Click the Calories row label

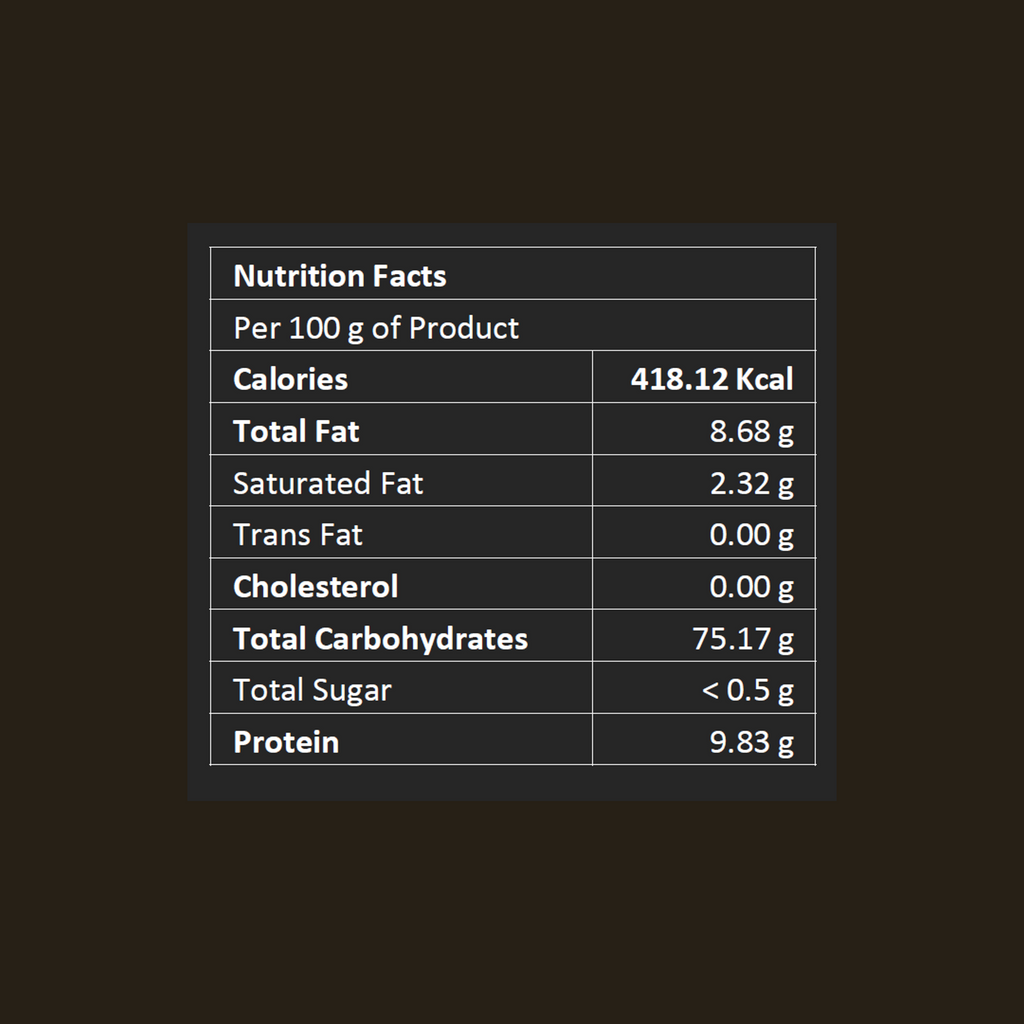tap(290, 379)
